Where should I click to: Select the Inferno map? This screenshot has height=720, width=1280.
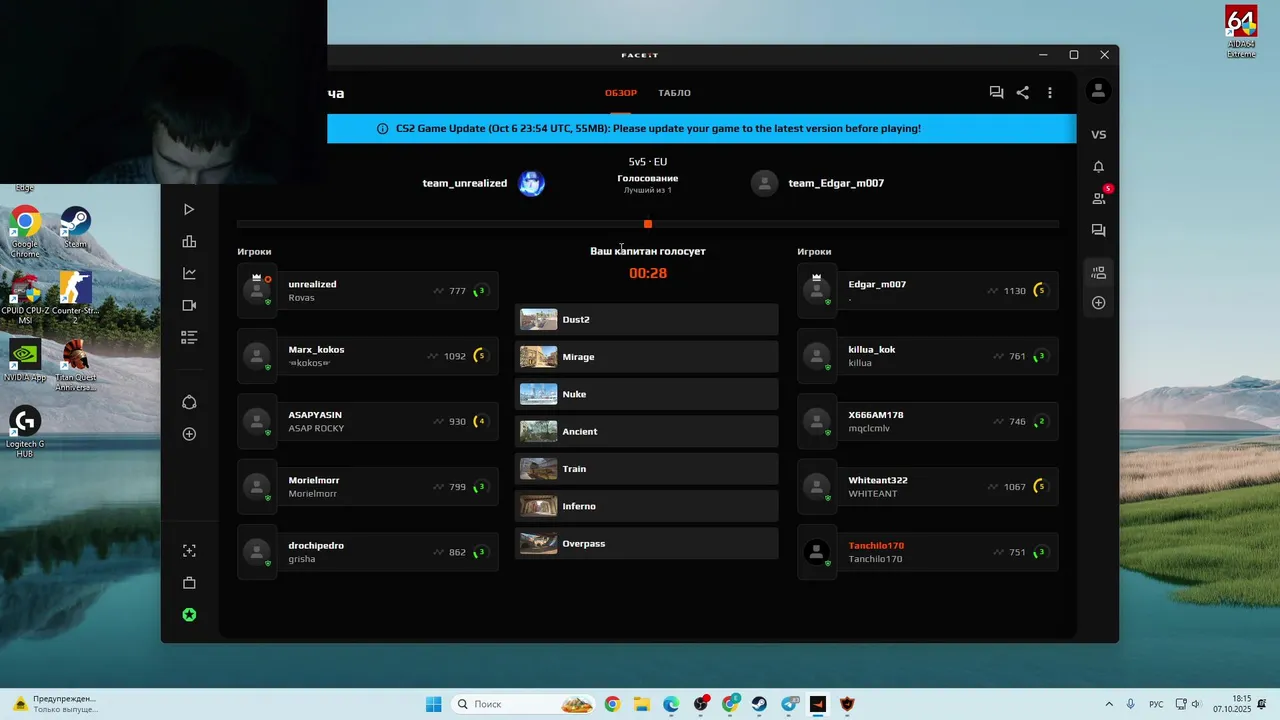pos(646,506)
